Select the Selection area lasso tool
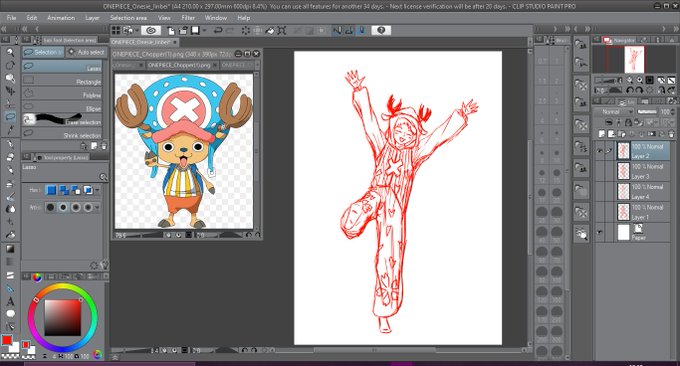The height and width of the screenshot is (366, 680). [x=10, y=117]
